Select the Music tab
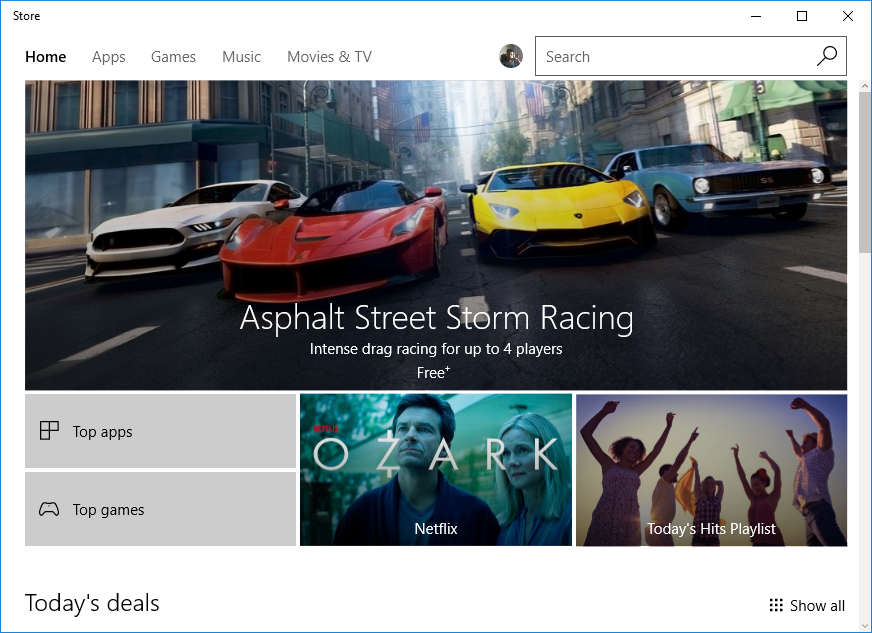Image resolution: width=872 pixels, height=633 pixels. click(x=241, y=57)
